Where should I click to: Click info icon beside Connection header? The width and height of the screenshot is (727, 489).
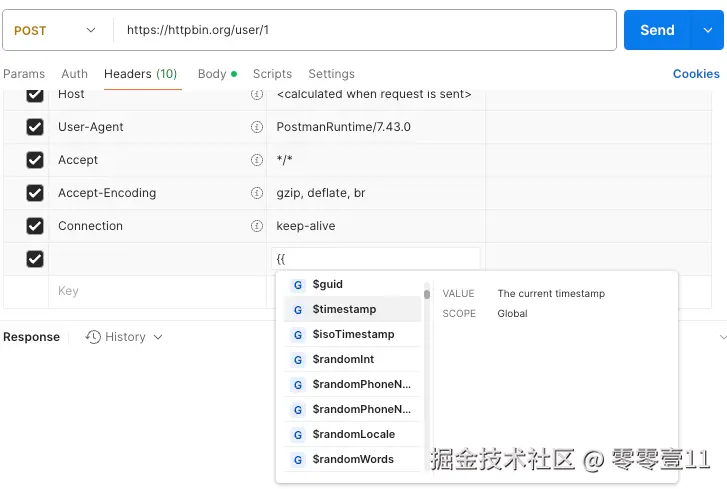click(257, 226)
